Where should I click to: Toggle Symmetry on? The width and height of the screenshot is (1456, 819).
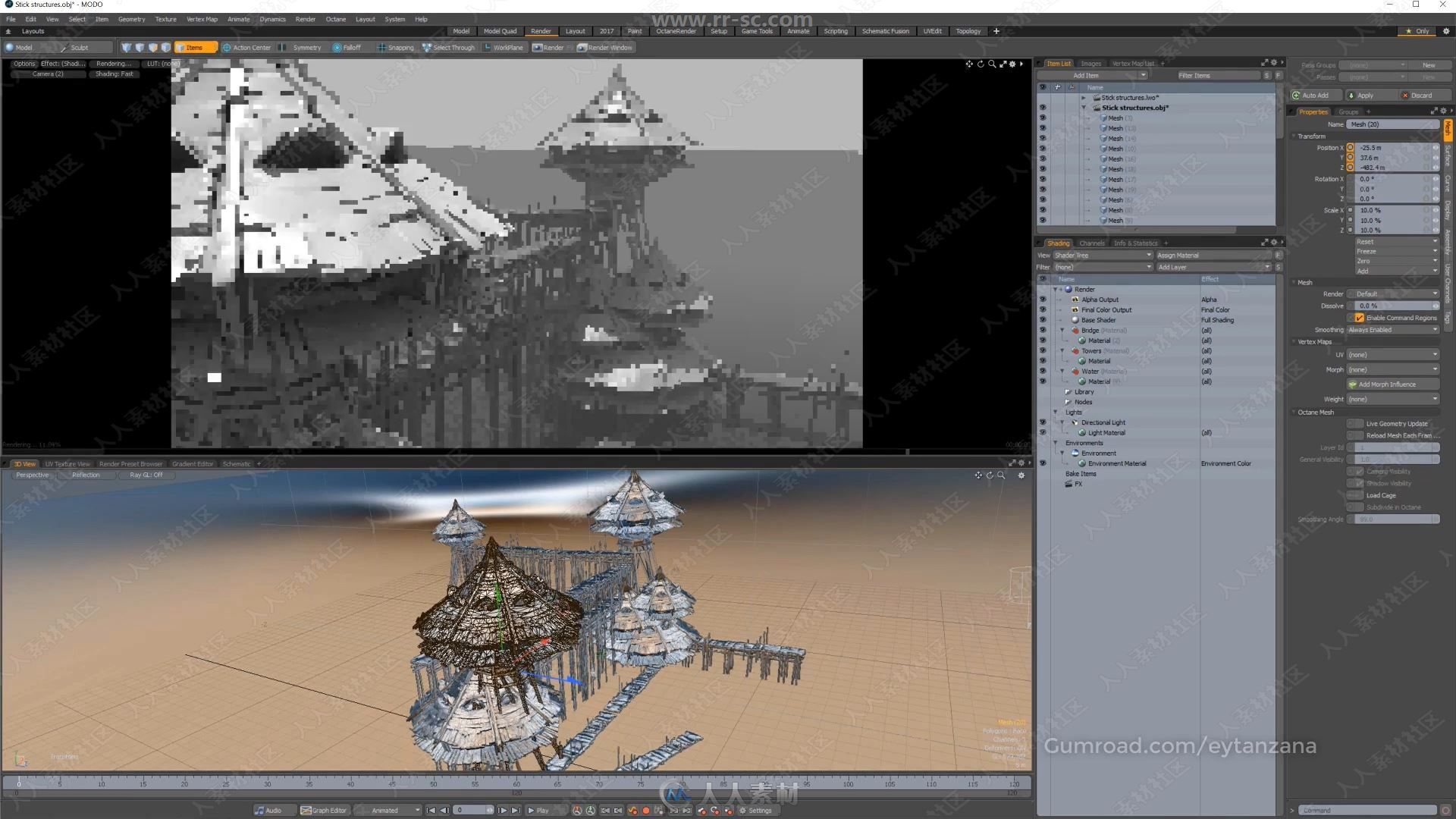(x=301, y=47)
